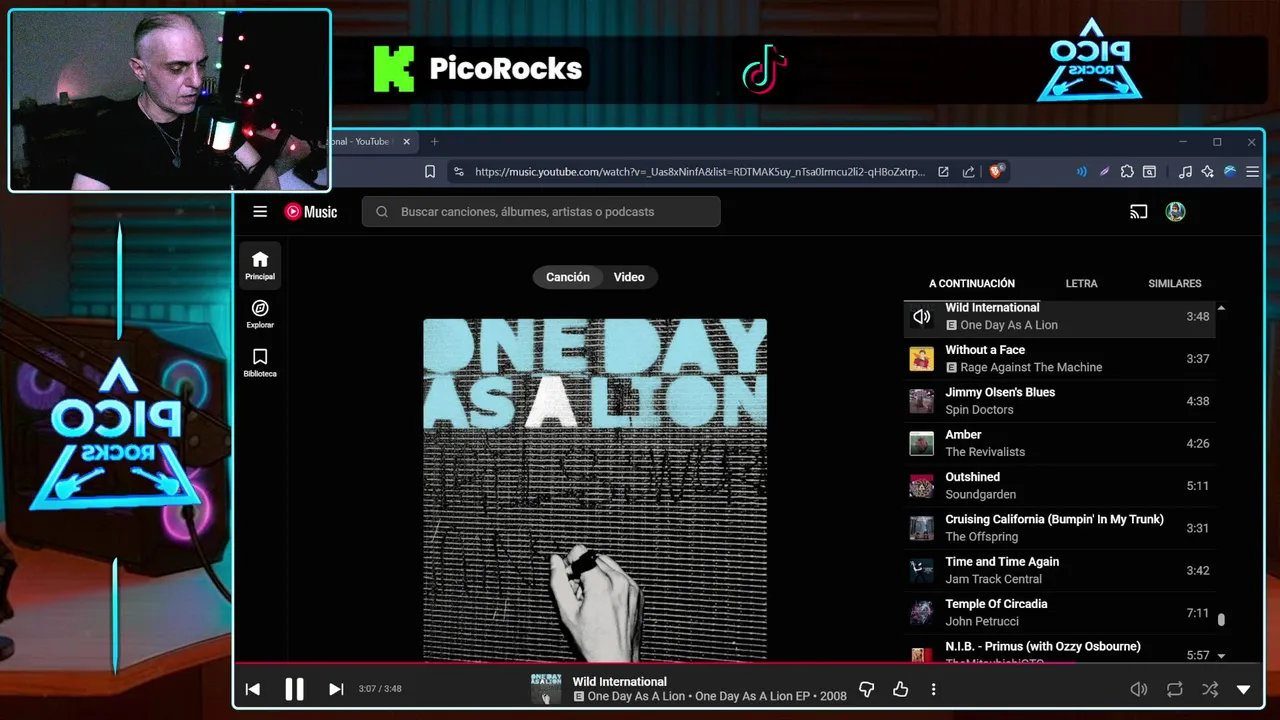The width and height of the screenshot is (1280, 720).
Task: Select Outshined by Soundgarden
Action: pyautogui.click(x=1059, y=485)
